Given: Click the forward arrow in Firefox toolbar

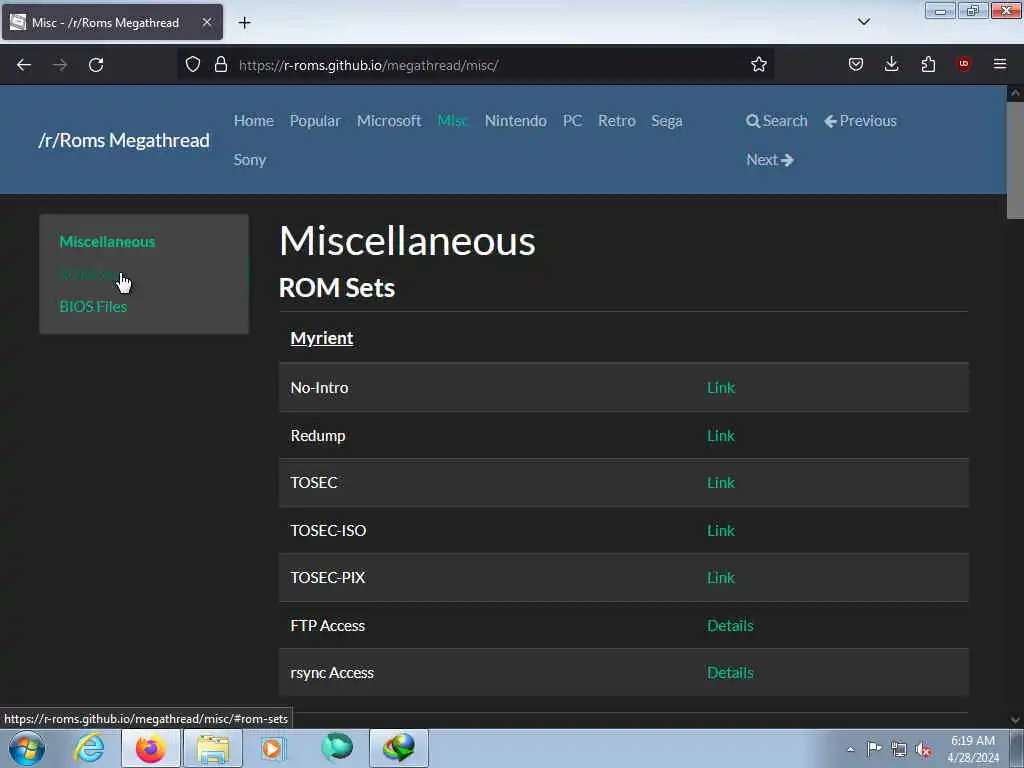Looking at the screenshot, I should pos(59,65).
